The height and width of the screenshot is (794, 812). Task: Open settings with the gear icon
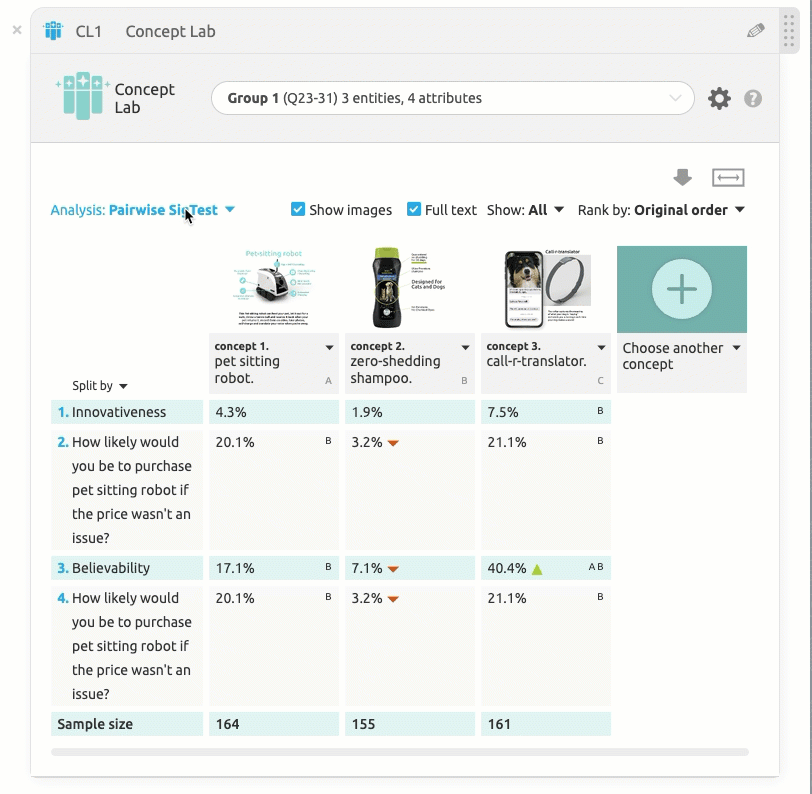(x=719, y=99)
